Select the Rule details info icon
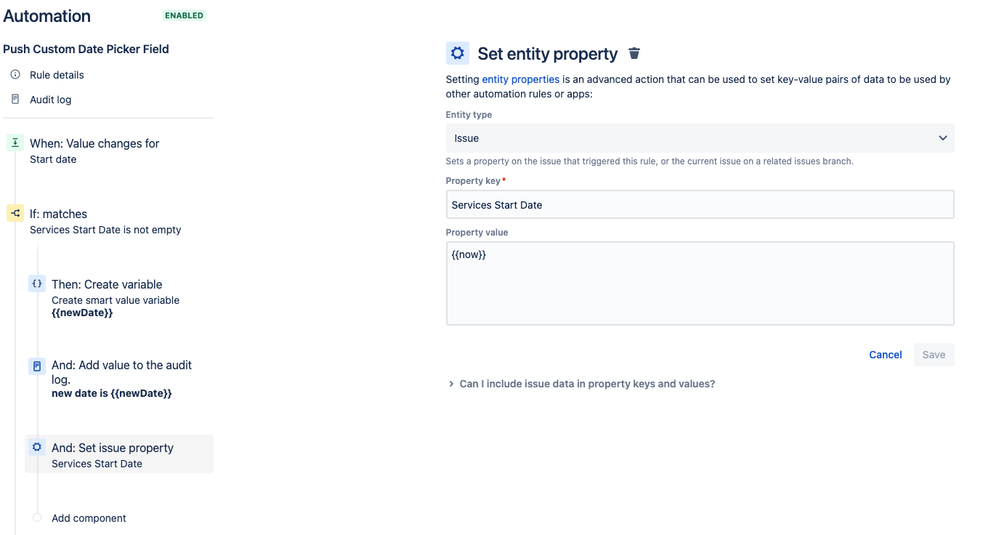The height and width of the screenshot is (535, 999). click(15, 75)
